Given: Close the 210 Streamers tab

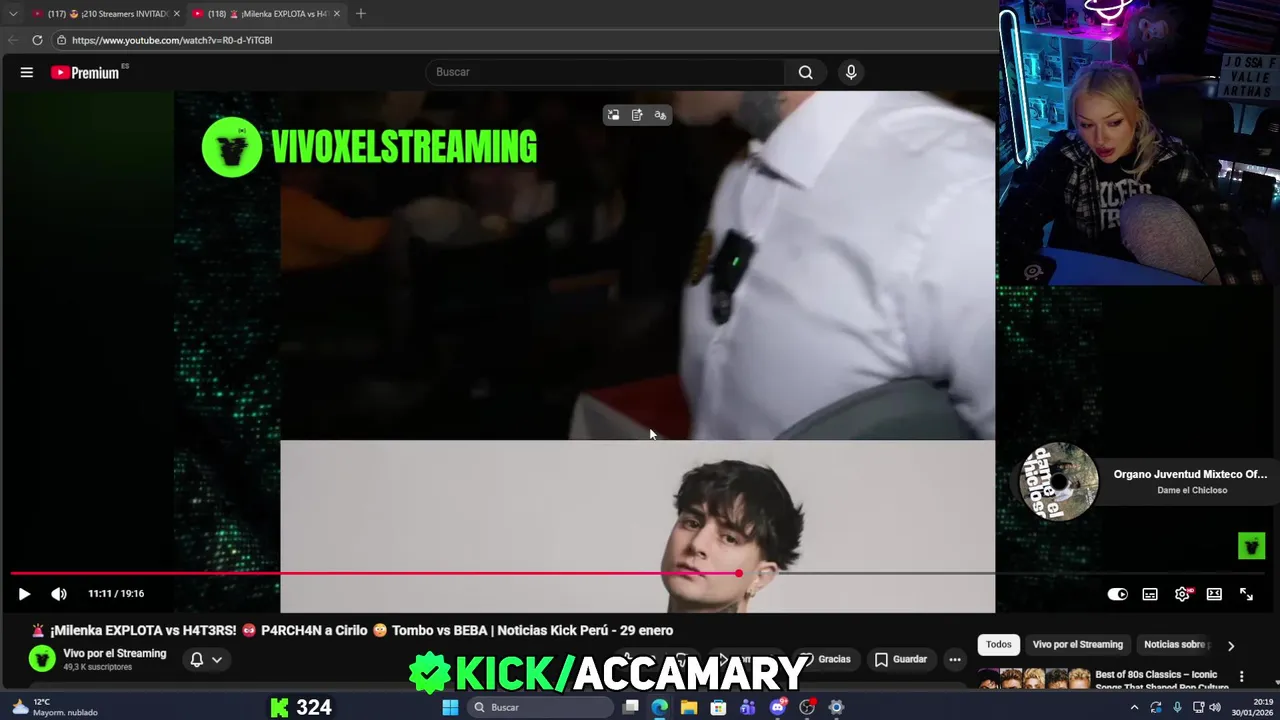Looking at the screenshot, I should [x=176, y=14].
